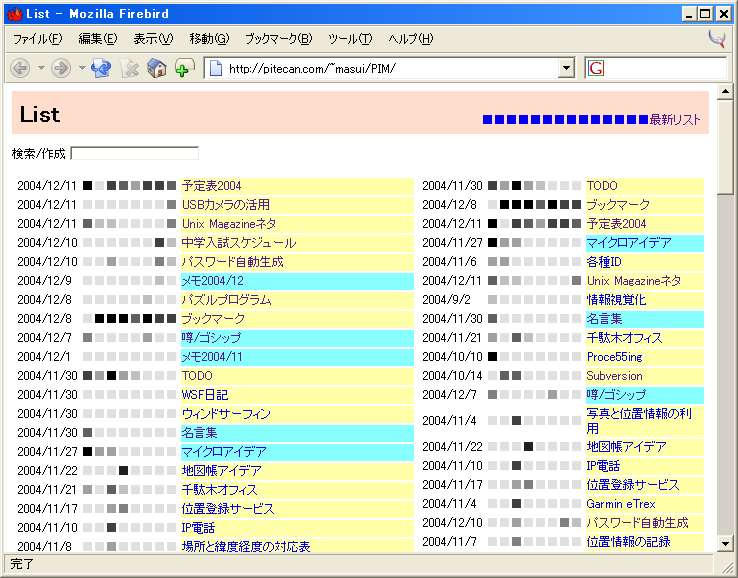
Task: Click the URL address bar text
Action: click(x=312, y=69)
